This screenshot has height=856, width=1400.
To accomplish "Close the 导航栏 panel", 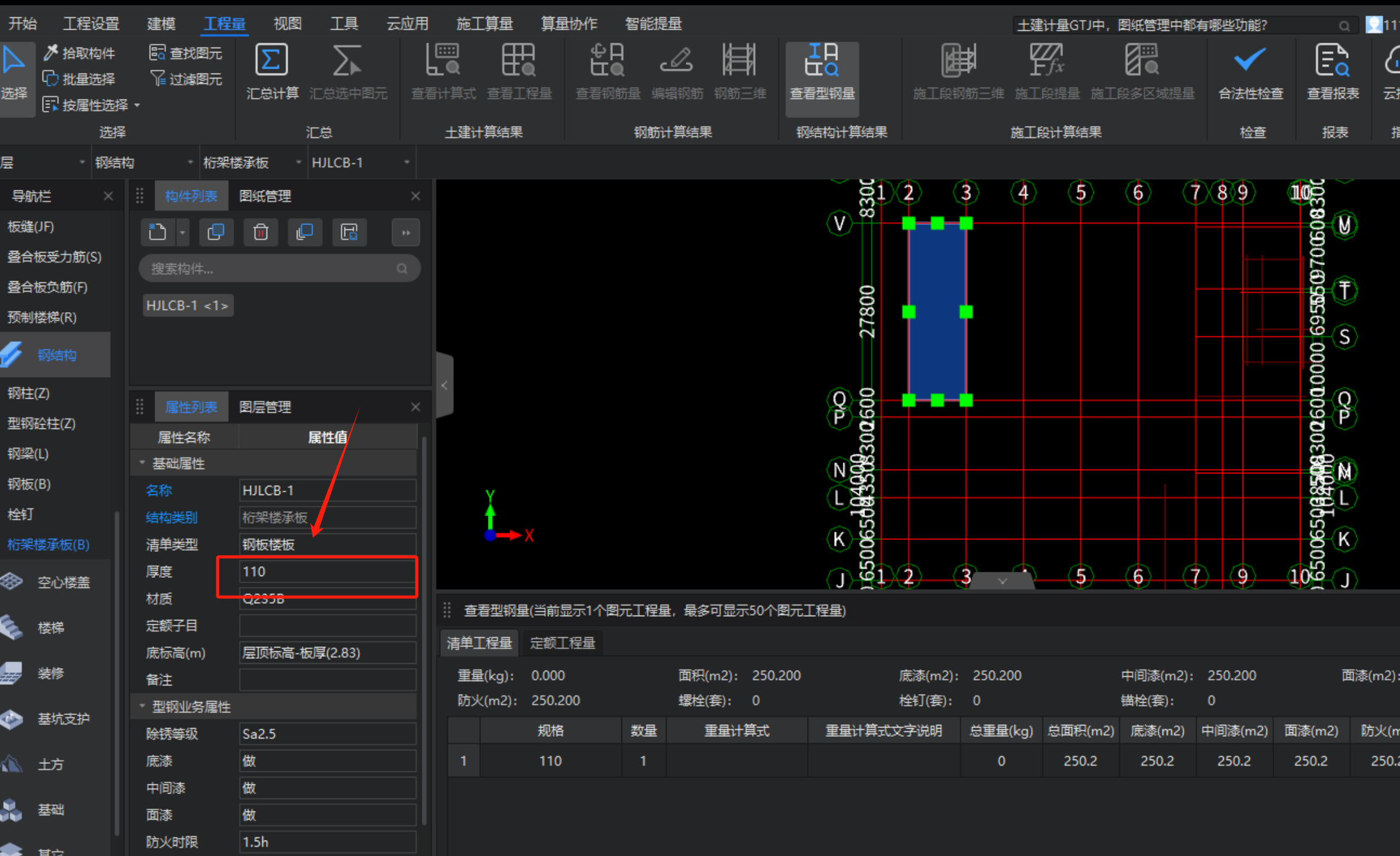I will [x=108, y=196].
